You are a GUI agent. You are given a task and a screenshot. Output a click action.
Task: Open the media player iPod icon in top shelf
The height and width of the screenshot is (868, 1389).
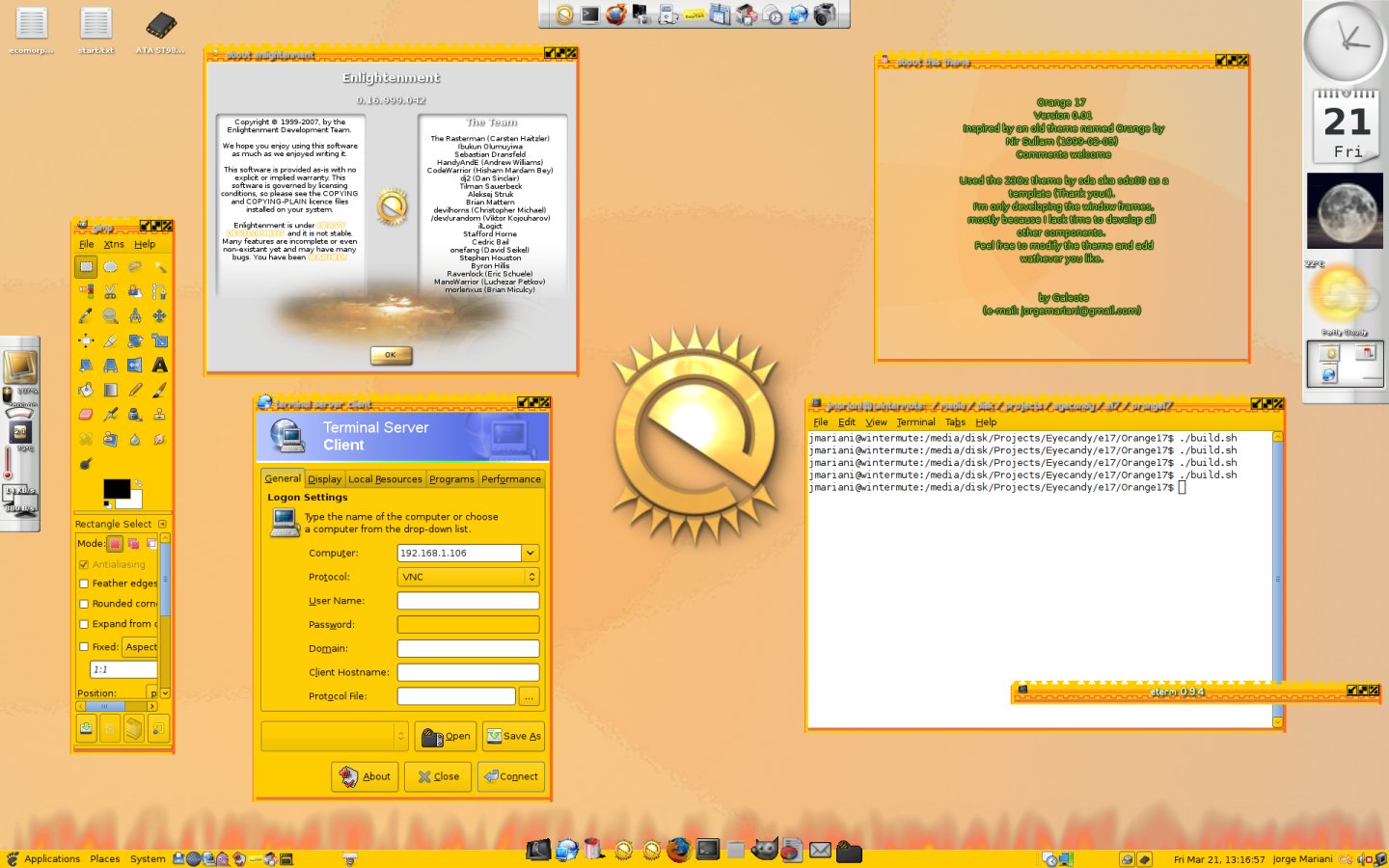point(667,14)
